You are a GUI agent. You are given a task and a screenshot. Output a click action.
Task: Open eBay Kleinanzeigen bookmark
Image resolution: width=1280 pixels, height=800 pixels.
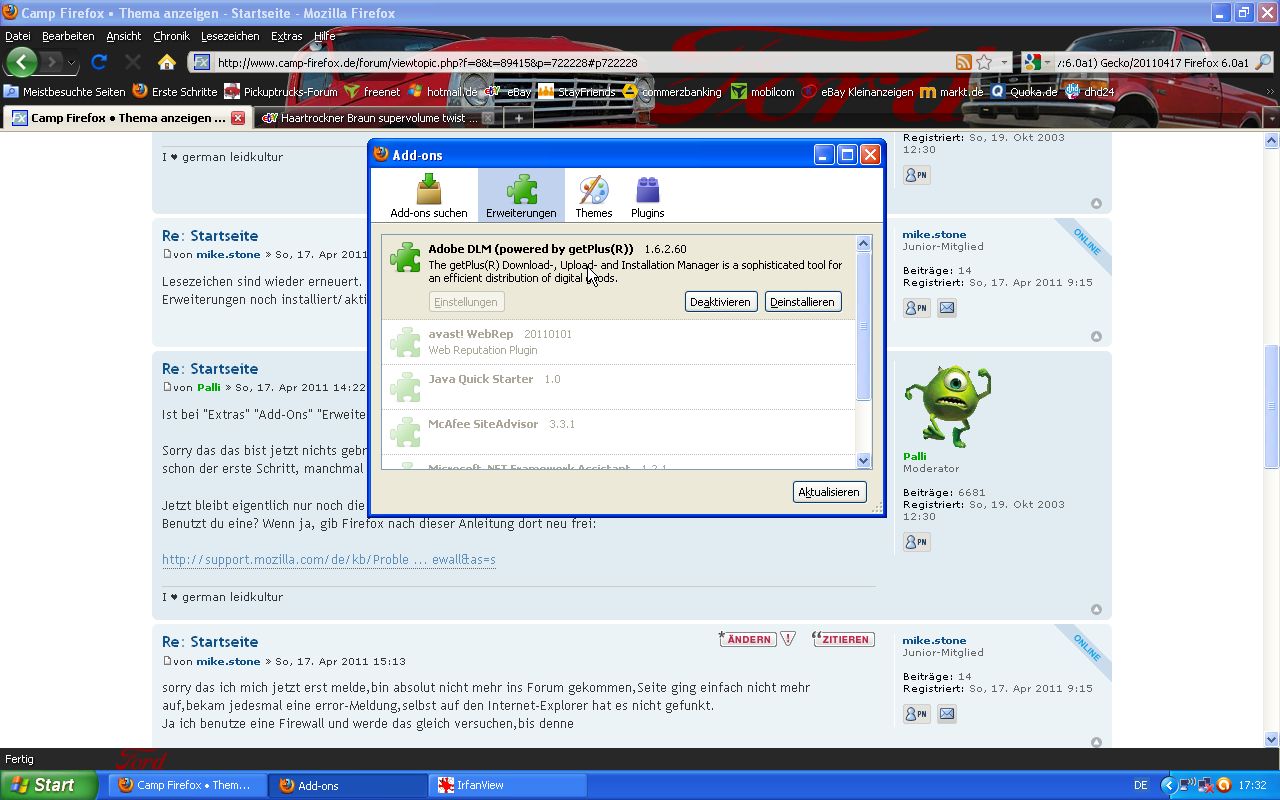858,91
